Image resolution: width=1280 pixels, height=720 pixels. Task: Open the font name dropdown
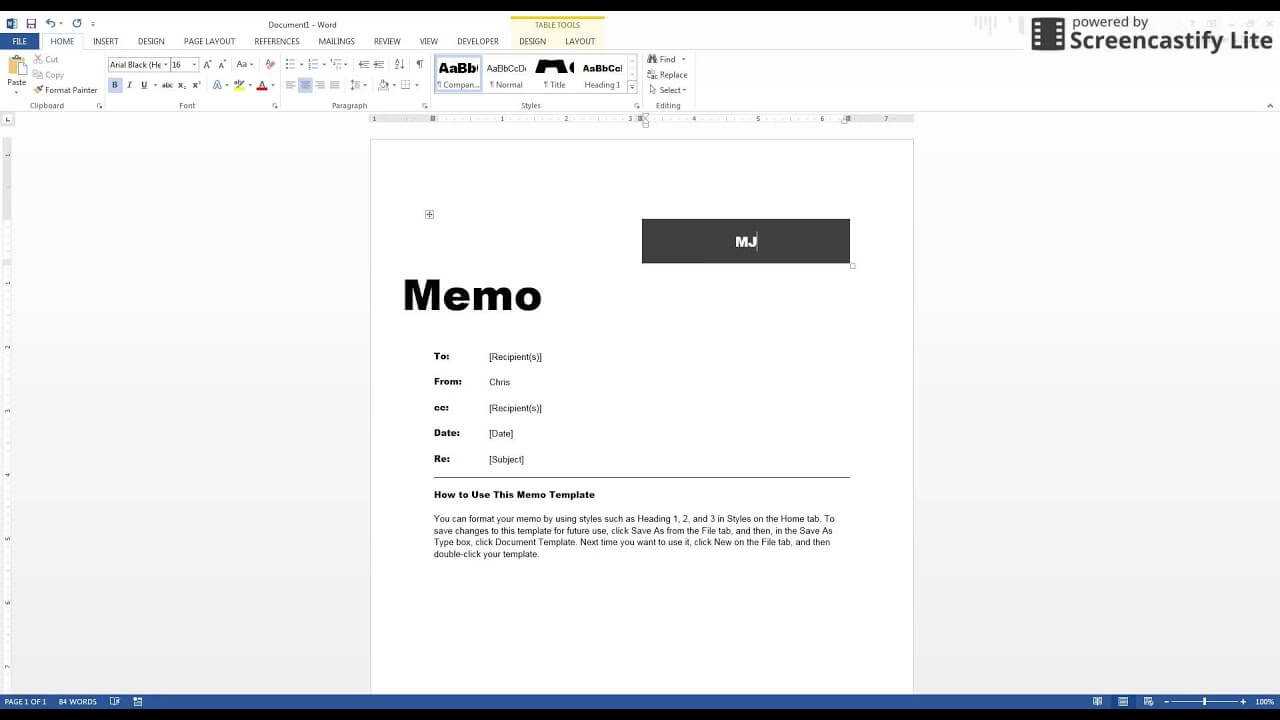point(164,65)
